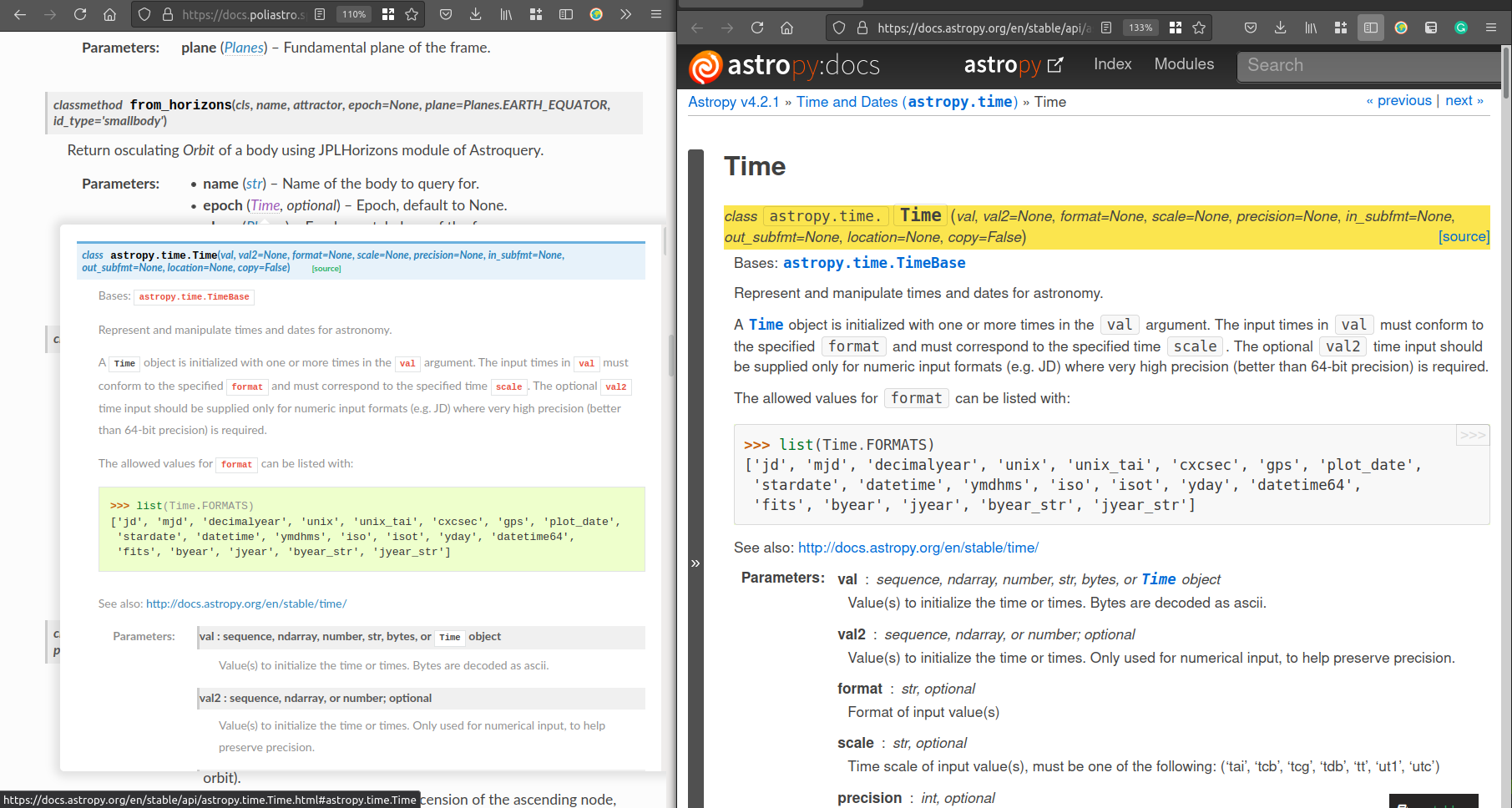Image resolution: width=1512 pixels, height=808 pixels.
Task: Toggle the >>> prompt in code block
Action: (x=1473, y=436)
